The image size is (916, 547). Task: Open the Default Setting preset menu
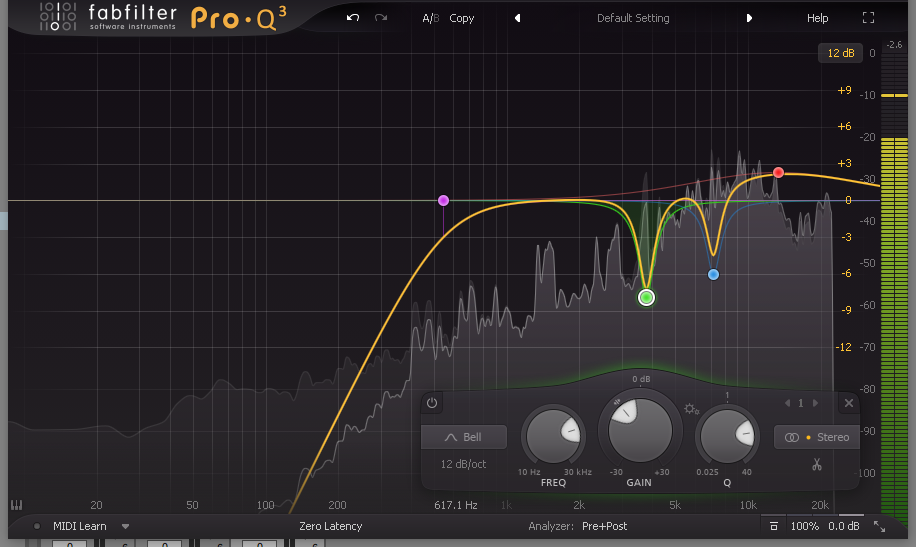[633, 18]
